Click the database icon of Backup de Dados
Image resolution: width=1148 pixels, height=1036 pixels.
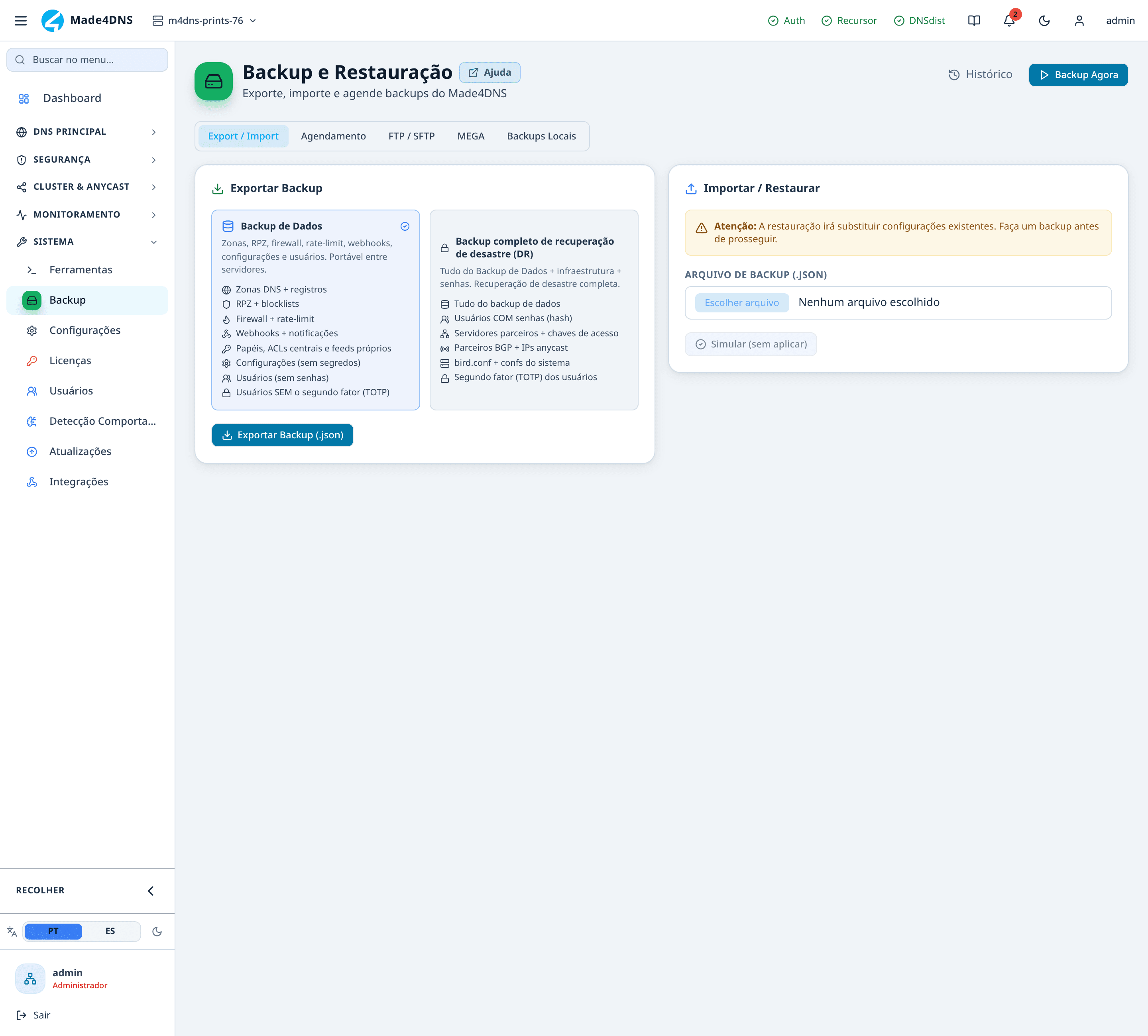click(228, 226)
